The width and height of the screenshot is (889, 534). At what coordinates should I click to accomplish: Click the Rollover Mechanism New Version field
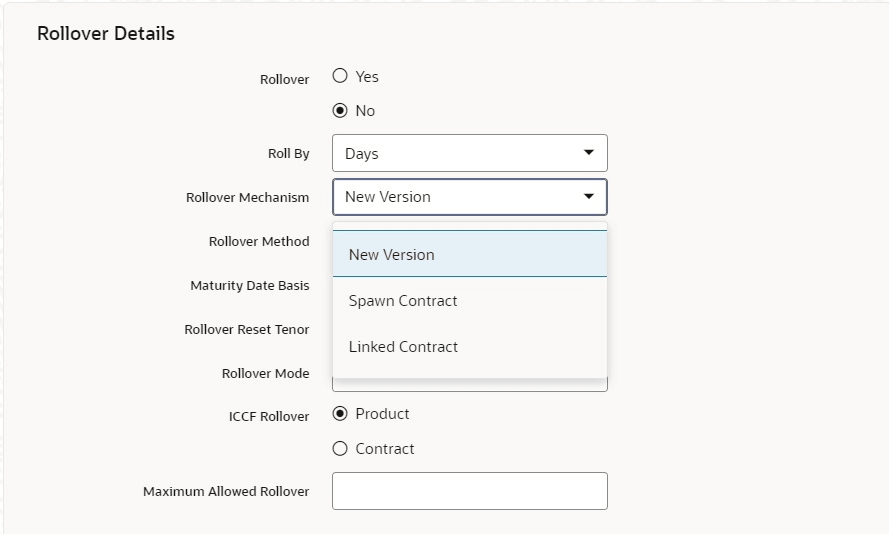click(469, 197)
